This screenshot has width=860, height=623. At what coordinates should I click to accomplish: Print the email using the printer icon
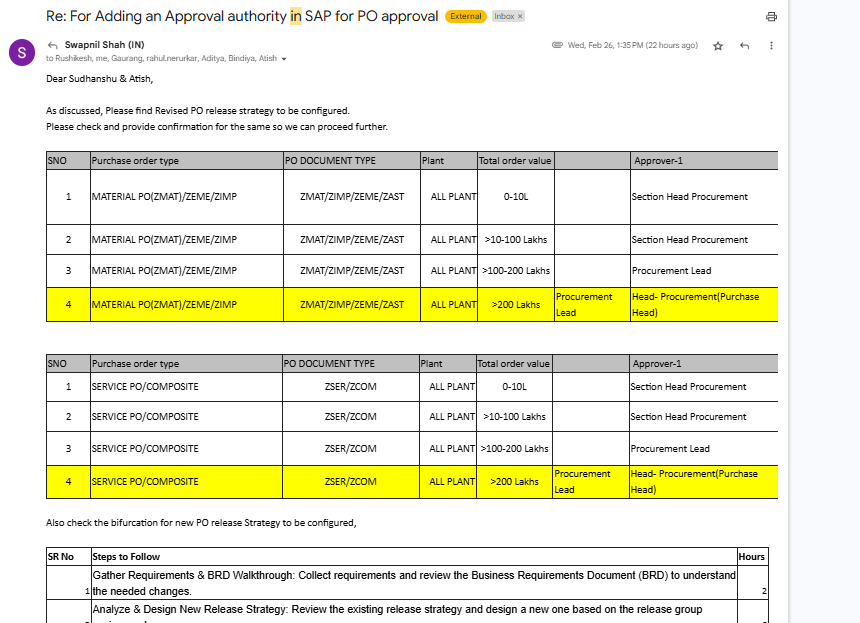point(771,17)
